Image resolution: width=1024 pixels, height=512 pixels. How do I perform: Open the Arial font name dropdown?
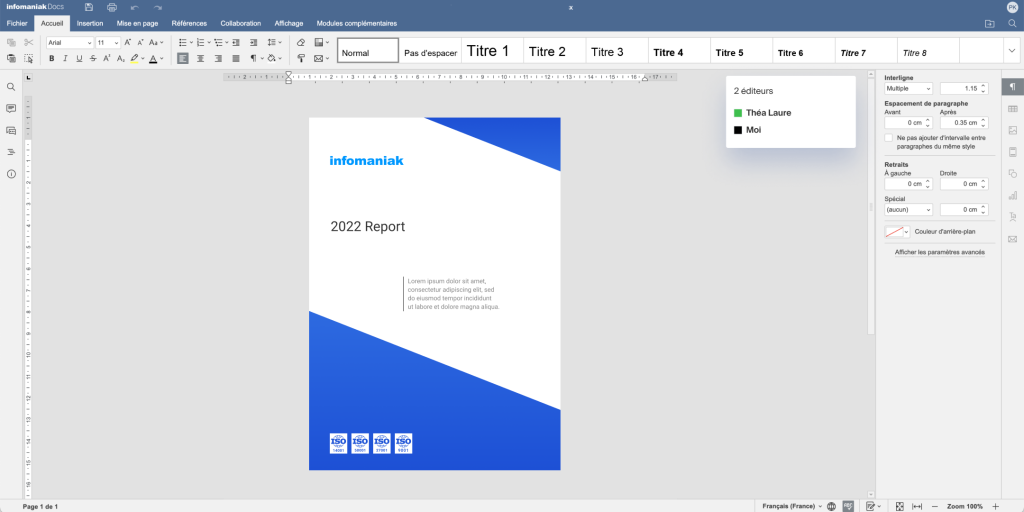tap(89, 43)
